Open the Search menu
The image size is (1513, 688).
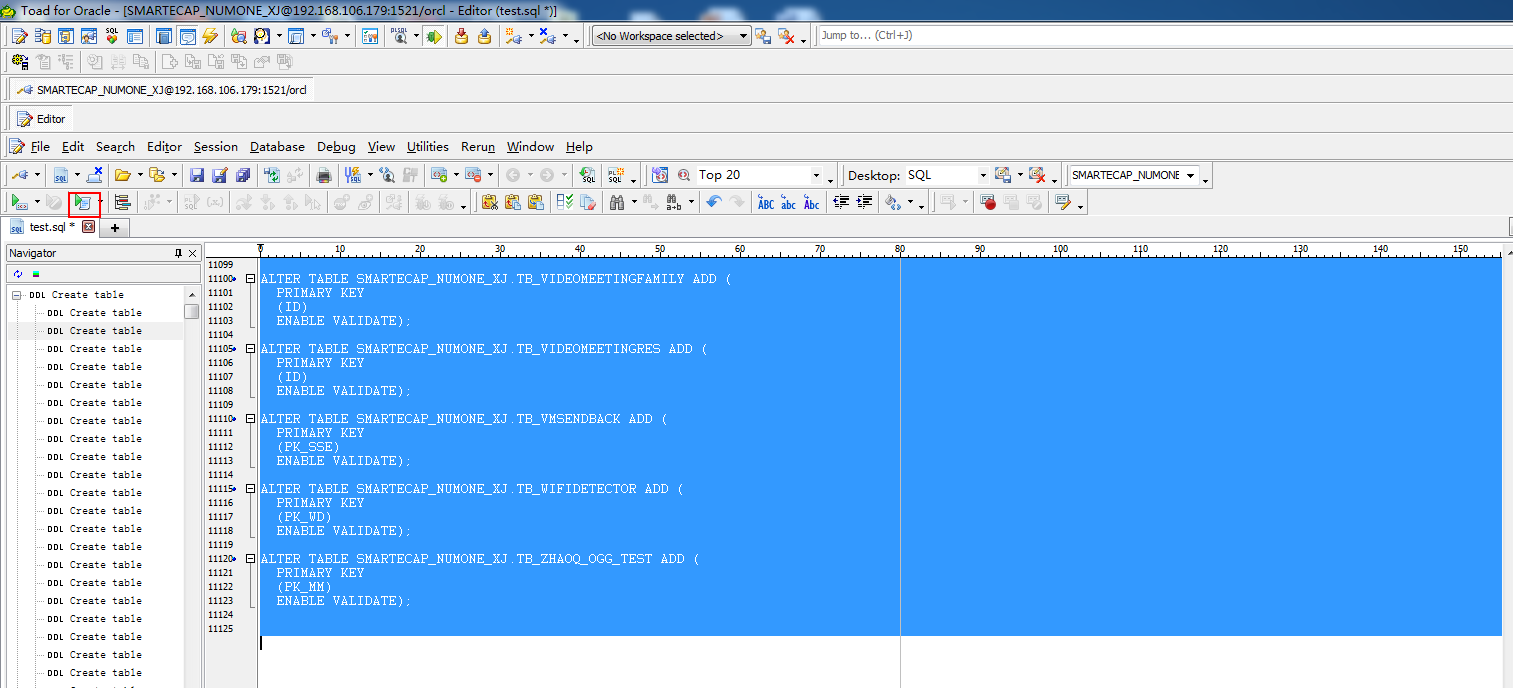coord(115,146)
